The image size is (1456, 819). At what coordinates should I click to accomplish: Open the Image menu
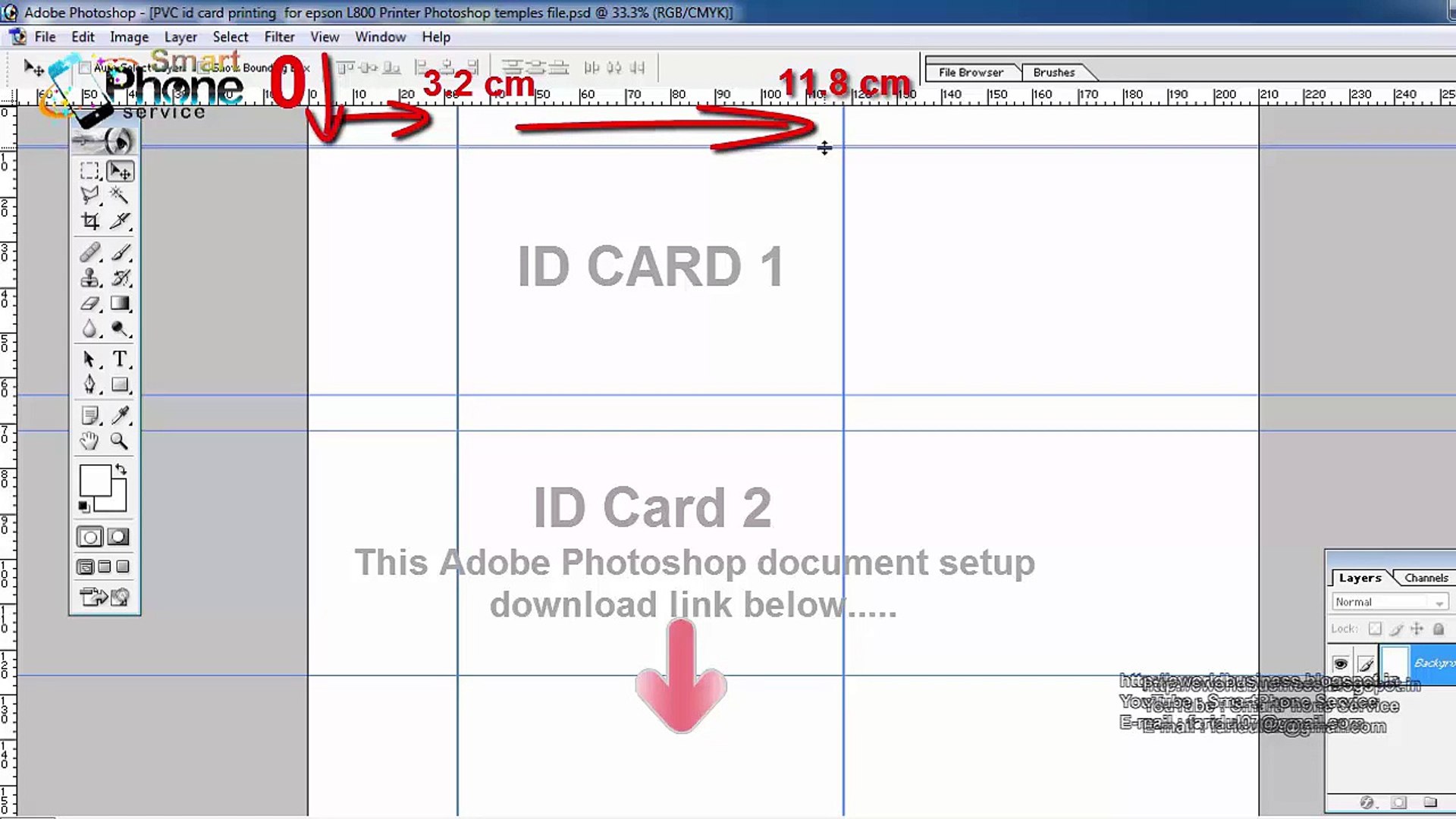[128, 36]
